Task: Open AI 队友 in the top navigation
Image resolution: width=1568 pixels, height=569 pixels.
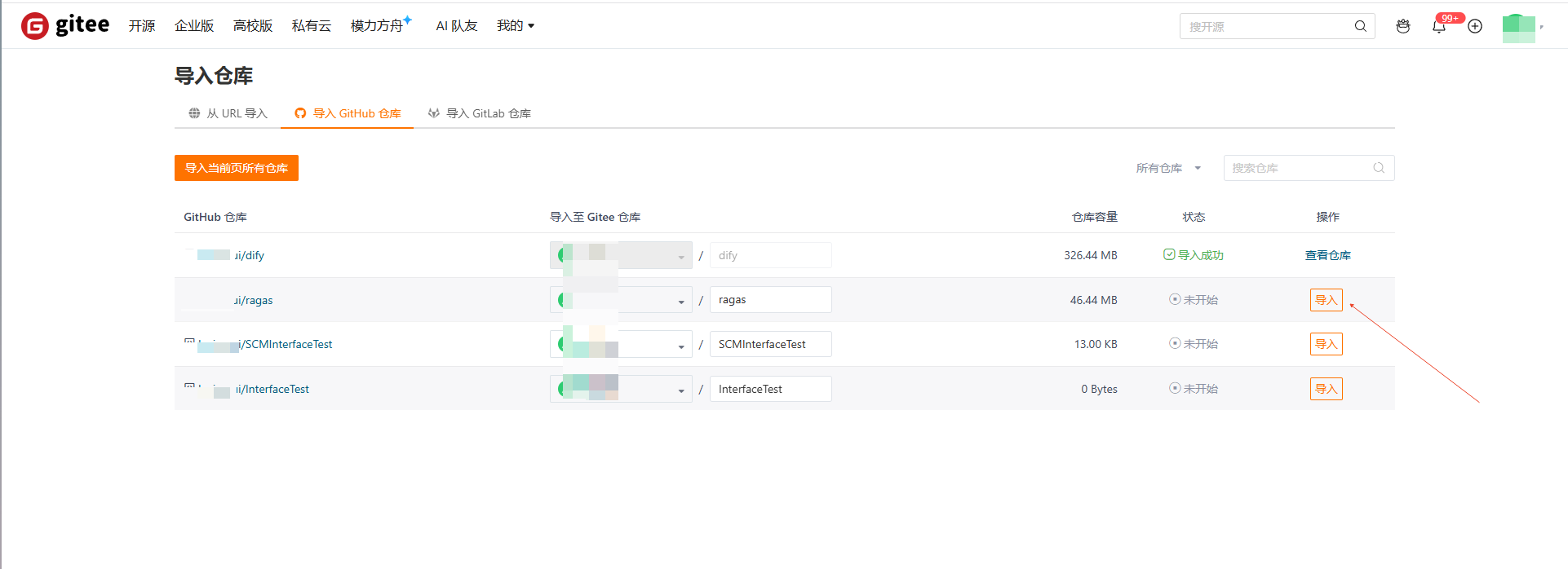Action: (457, 26)
